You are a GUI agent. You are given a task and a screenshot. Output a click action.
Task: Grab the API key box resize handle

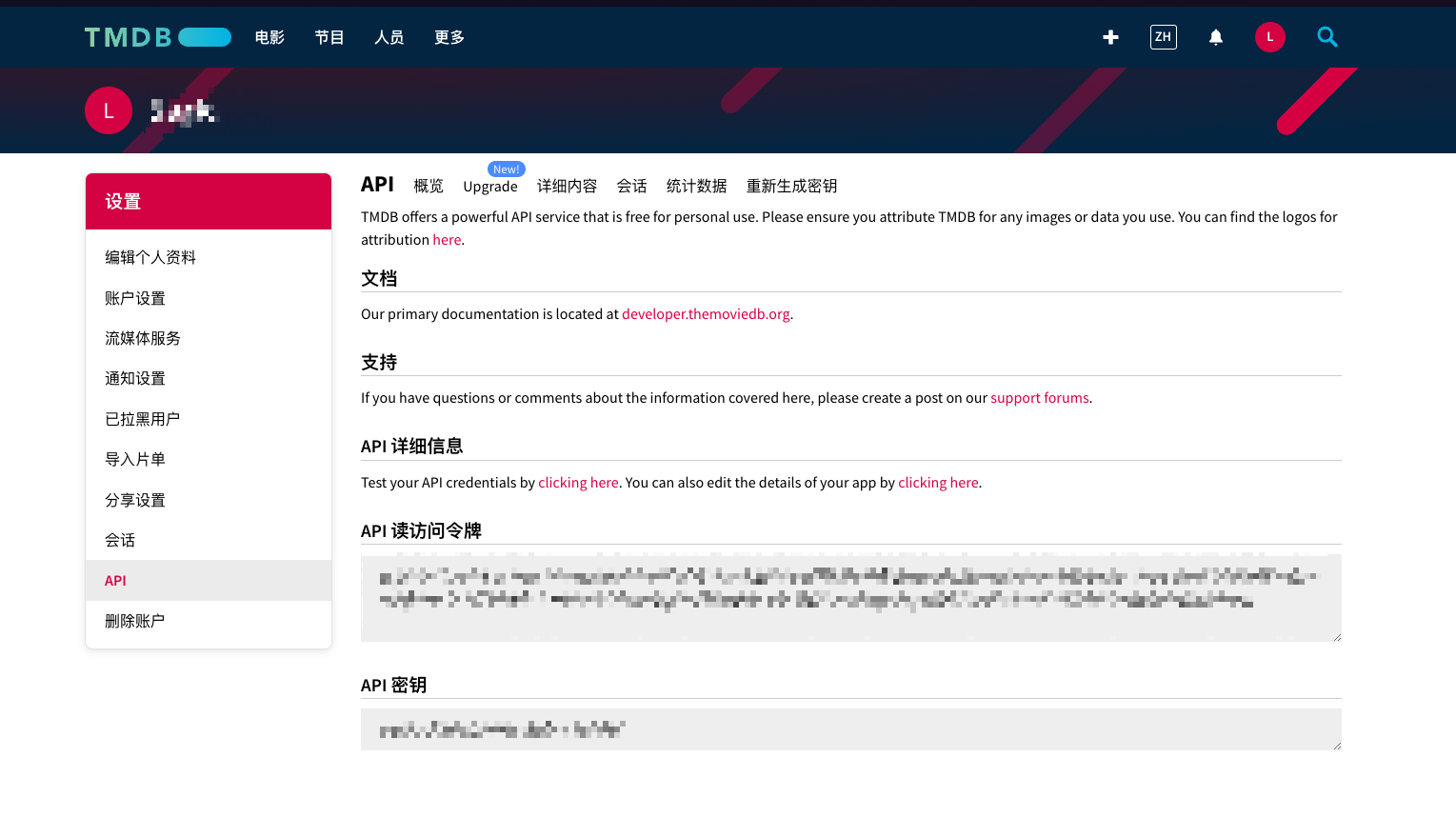coord(1337,746)
